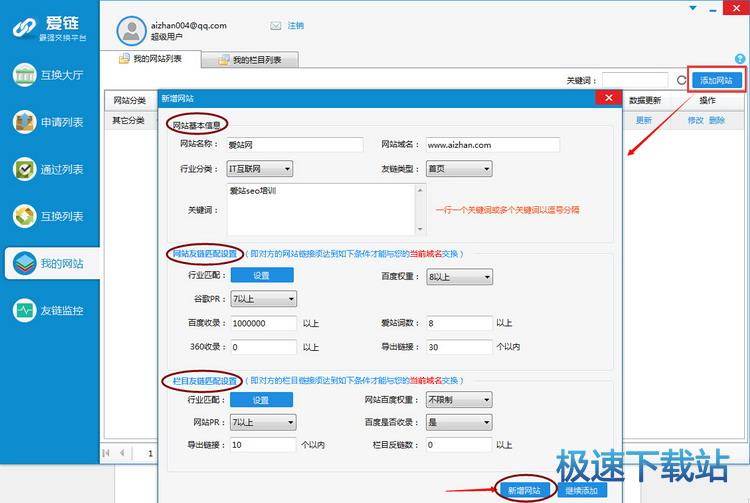Image resolution: width=750 pixels, height=503 pixels.
Task: Click the 数据更新 column header
Action: (x=645, y=100)
